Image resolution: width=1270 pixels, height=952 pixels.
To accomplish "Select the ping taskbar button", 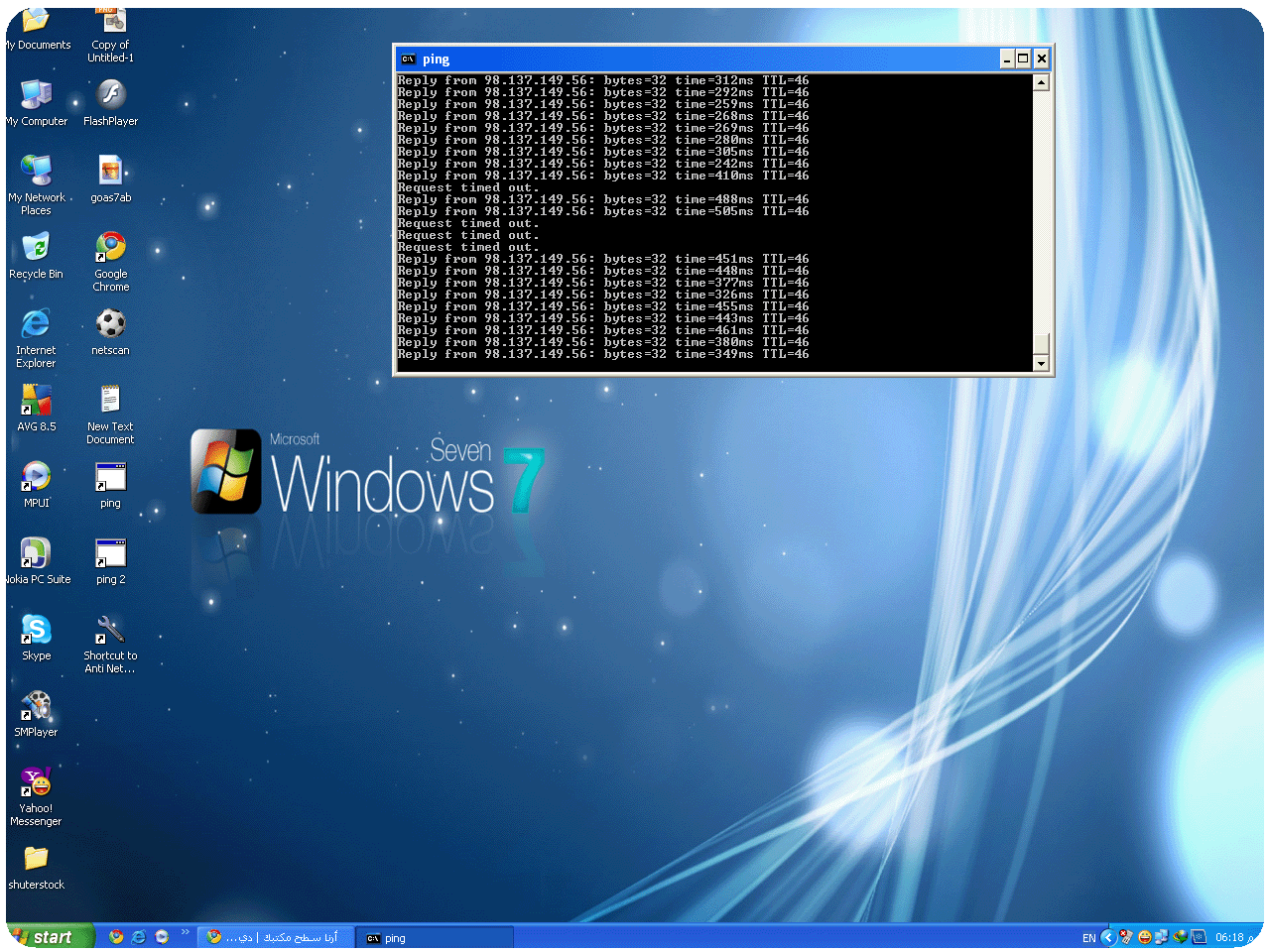I will tap(434, 938).
